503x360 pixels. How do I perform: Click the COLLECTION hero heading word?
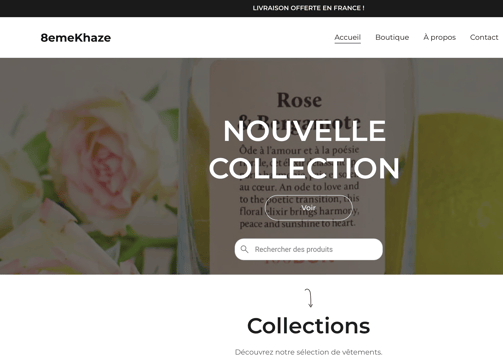[304, 168]
